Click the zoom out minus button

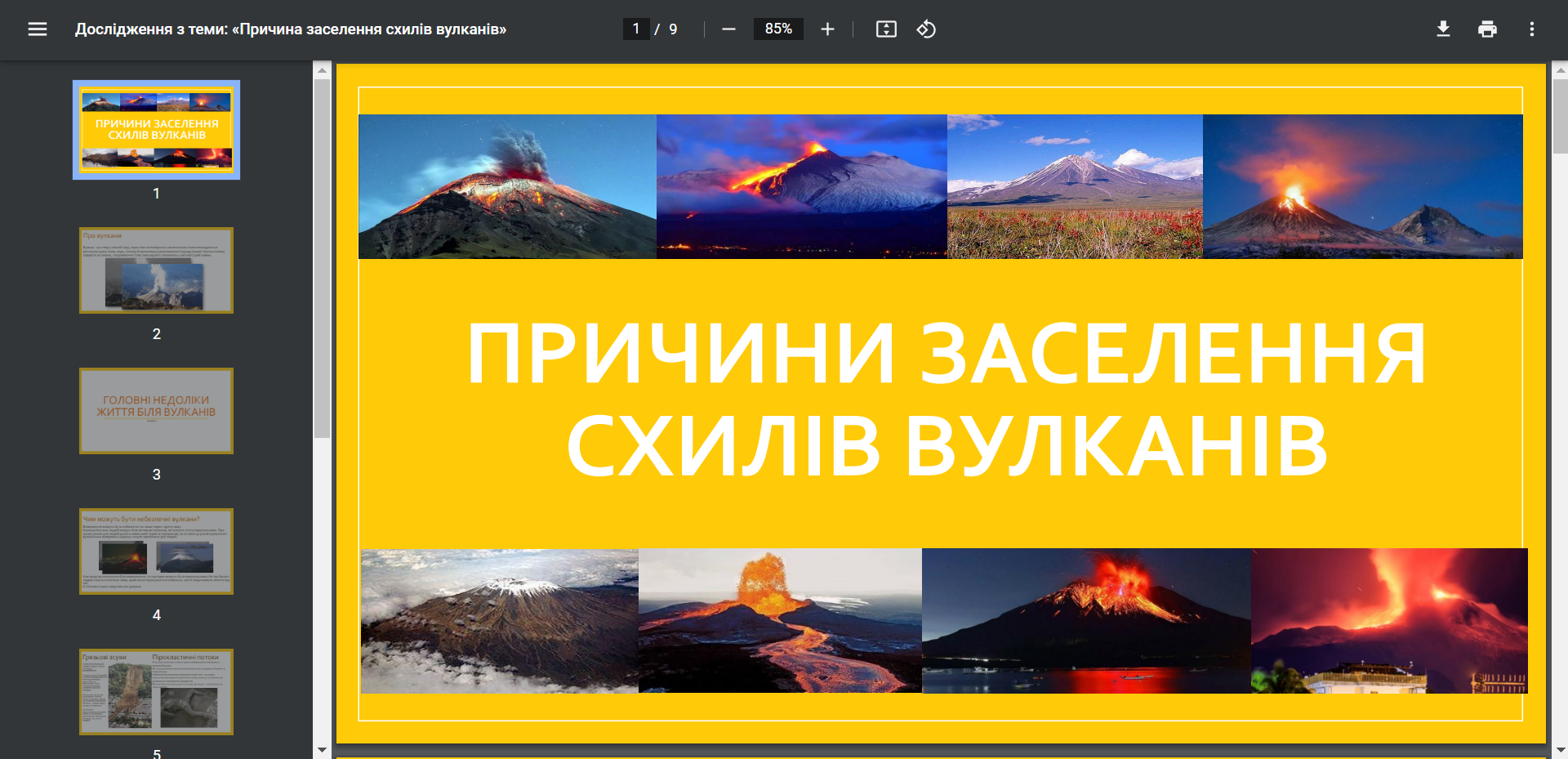(x=729, y=29)
